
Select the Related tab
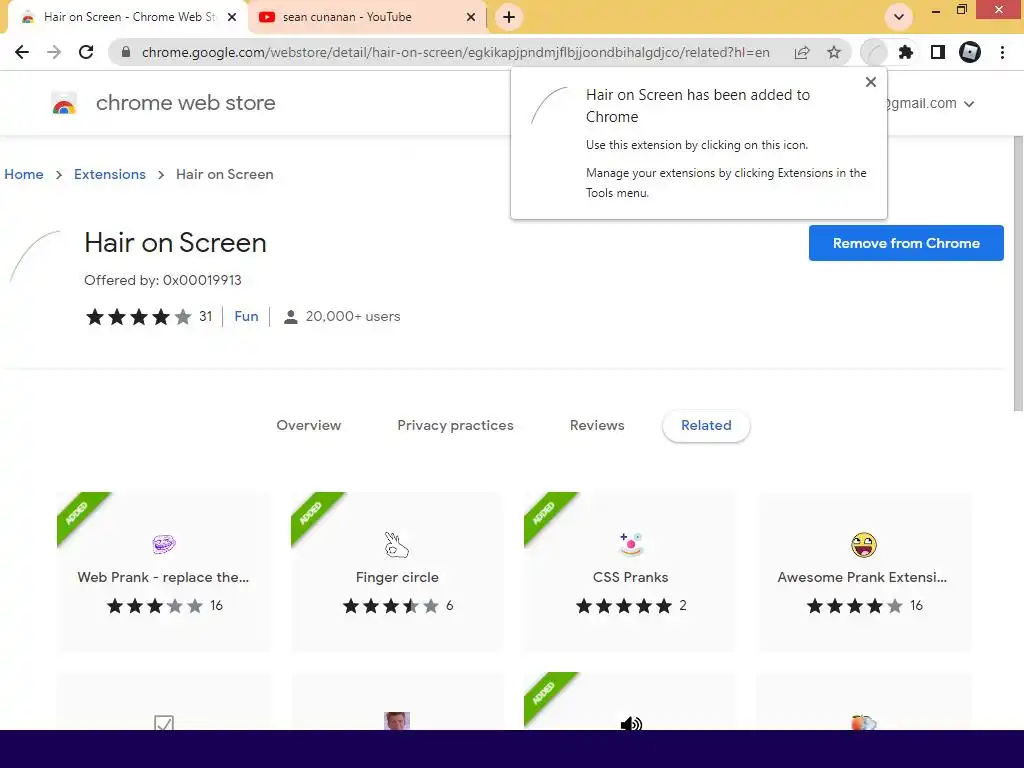[706, 425]
